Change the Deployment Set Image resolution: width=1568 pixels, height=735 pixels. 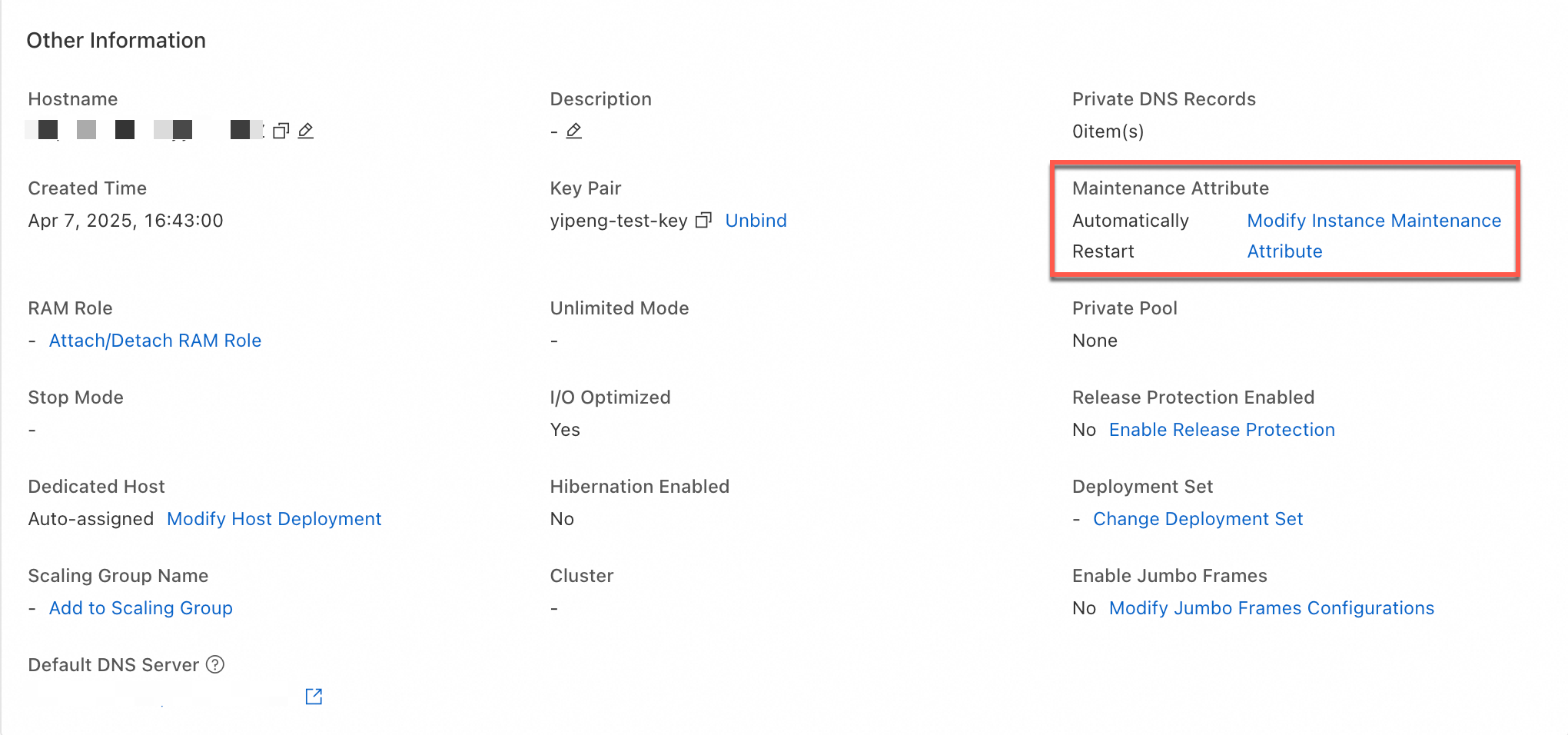[1198, 519]
